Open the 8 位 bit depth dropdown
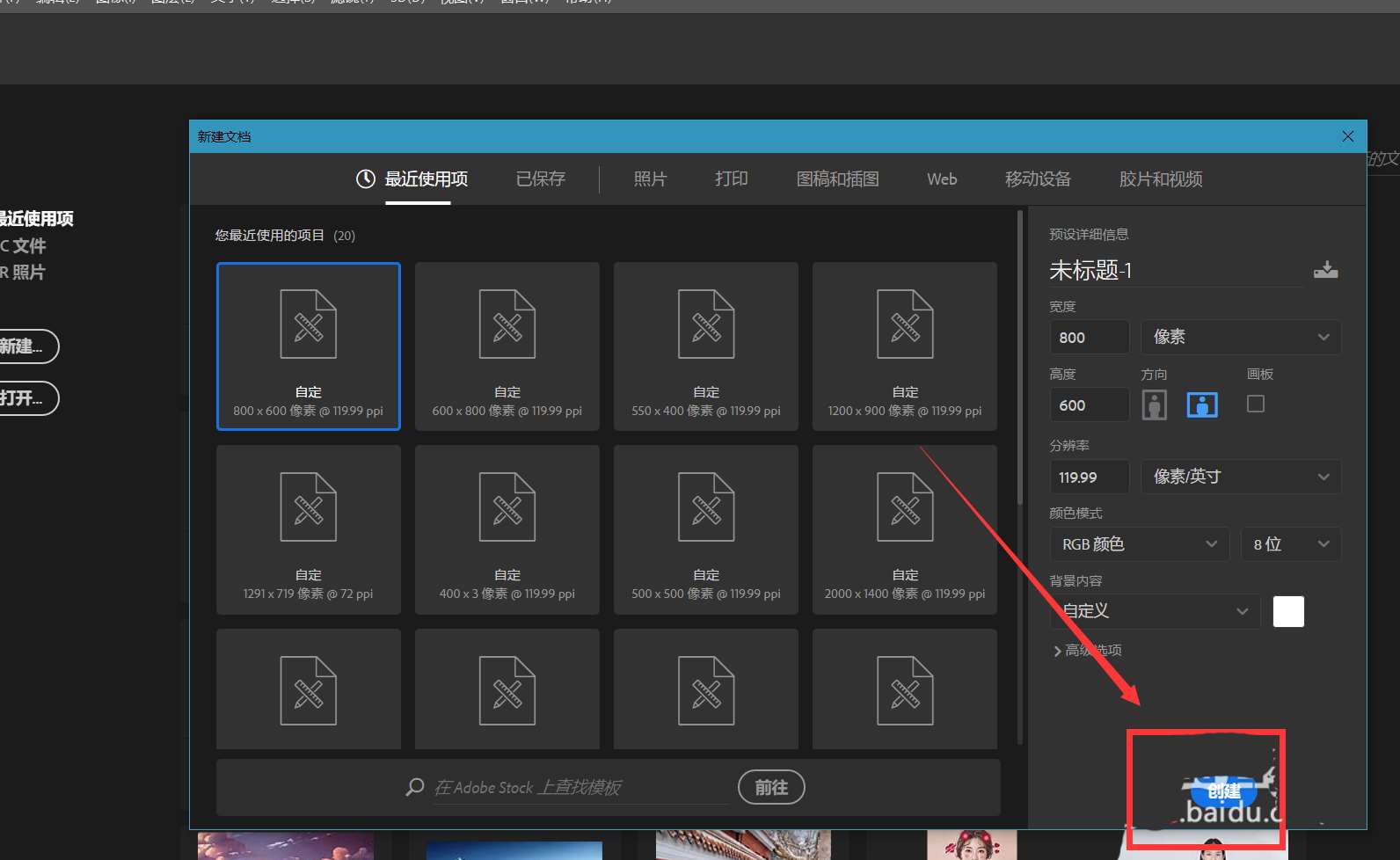Image resolution: width=1400 pixels, height=860 pixels. click(1291, 544)
